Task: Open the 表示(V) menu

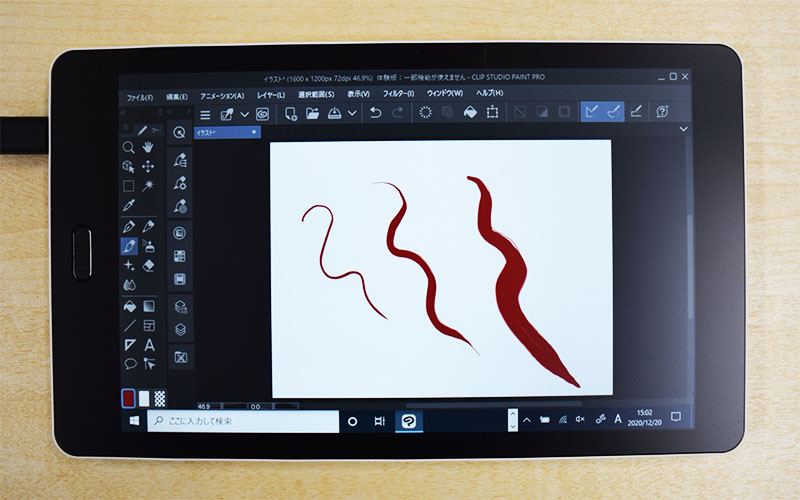Action: 358,94
